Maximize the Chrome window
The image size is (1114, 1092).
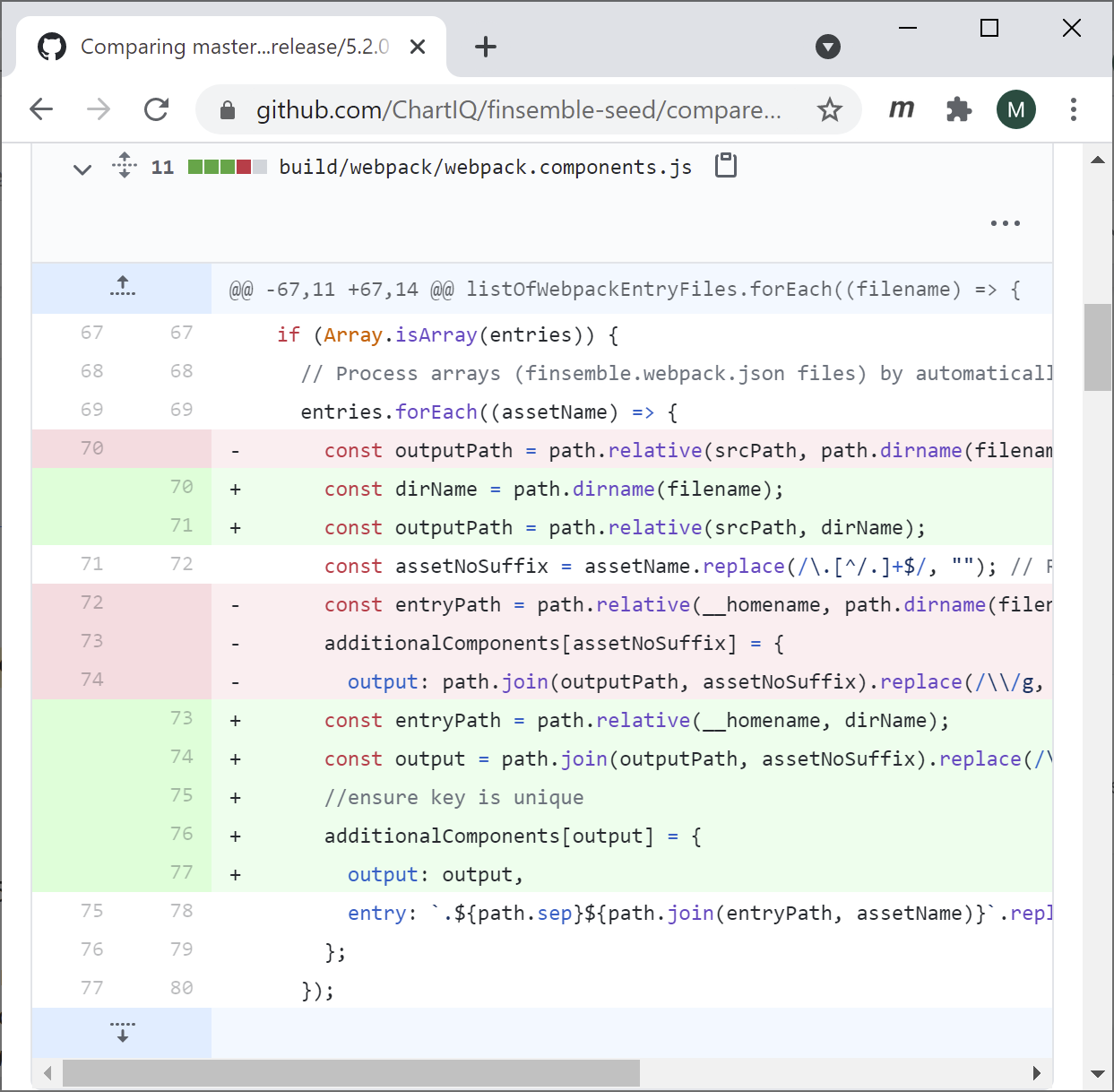[989, 28]
